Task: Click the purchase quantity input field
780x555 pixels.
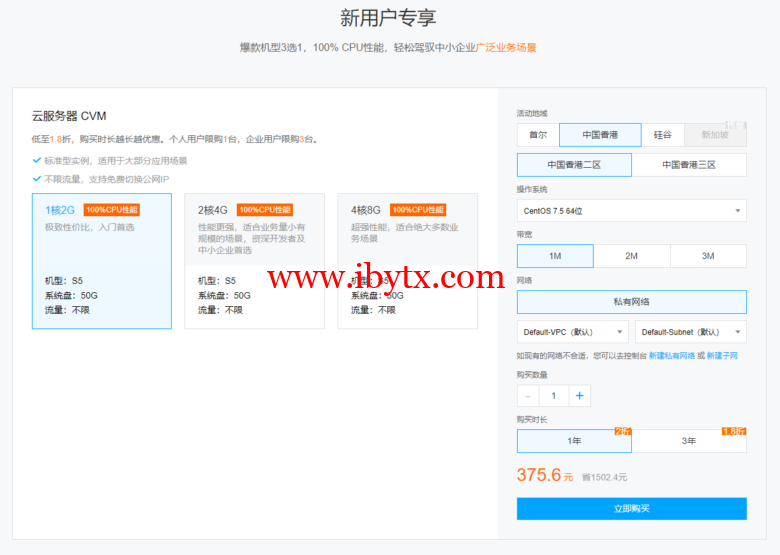Action: click(x=553, y=396)
